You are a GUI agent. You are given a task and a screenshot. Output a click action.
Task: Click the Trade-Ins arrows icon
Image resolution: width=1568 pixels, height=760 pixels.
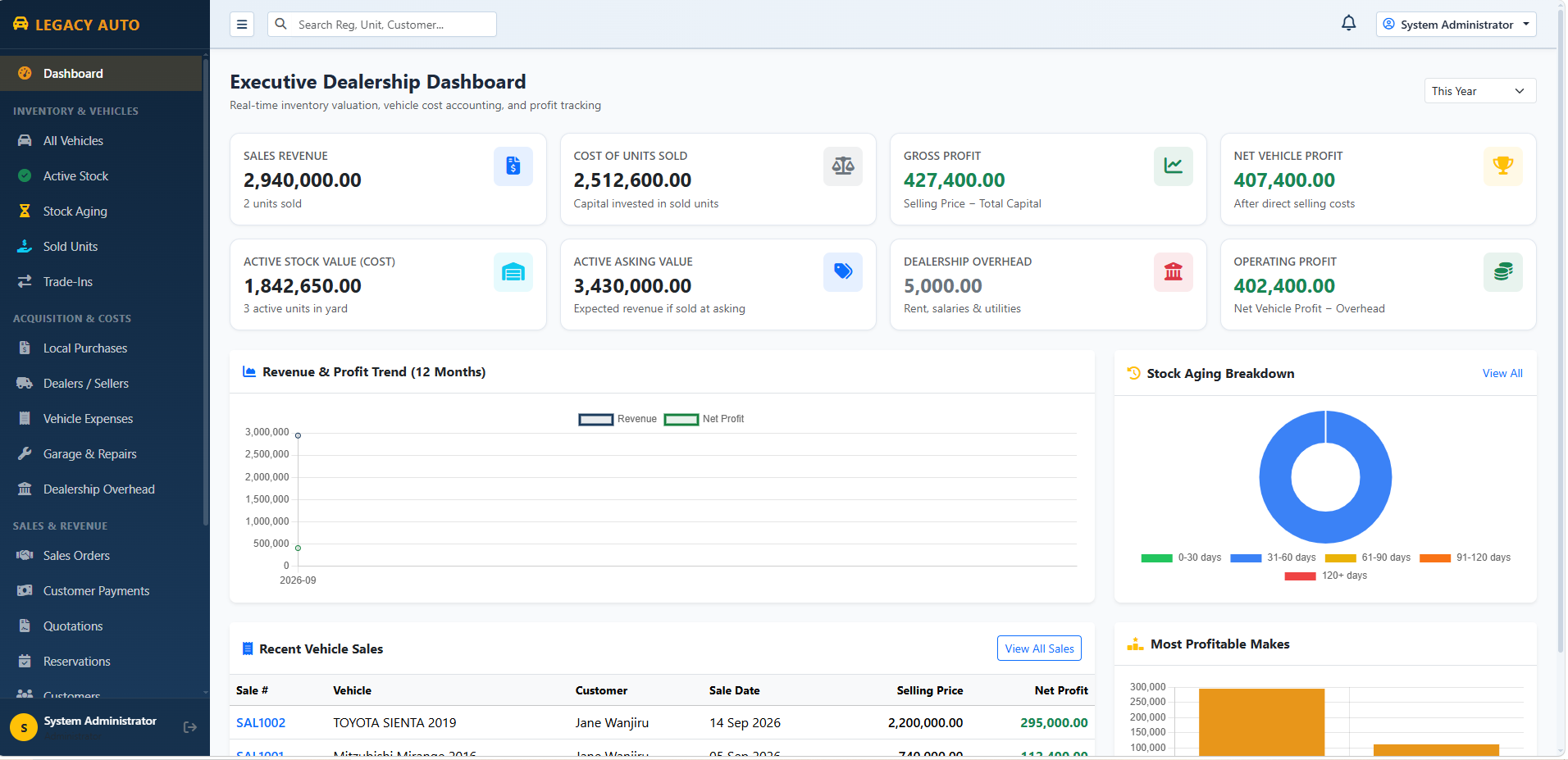(25, 282)
